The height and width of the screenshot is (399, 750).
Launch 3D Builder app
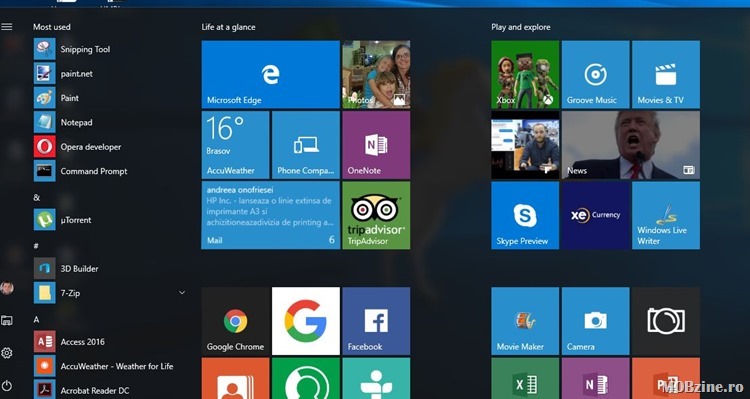pyautogui.click(x=110, y=268)
